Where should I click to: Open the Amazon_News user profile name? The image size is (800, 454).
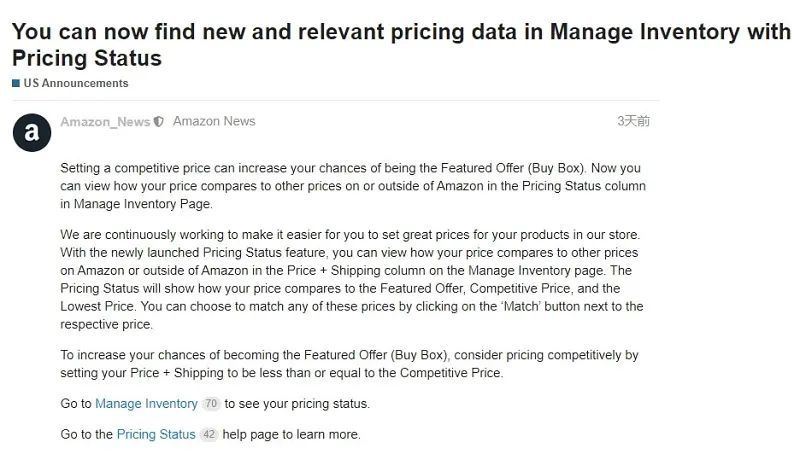tap(105, 122)
